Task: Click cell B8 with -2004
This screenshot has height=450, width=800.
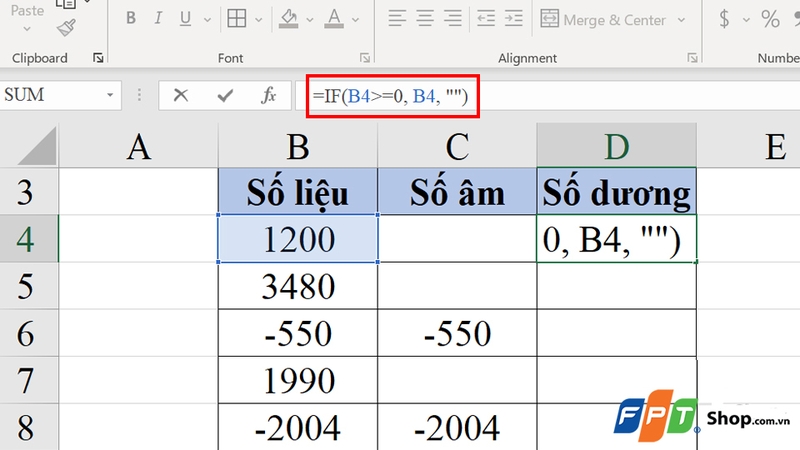Action: pos(298,427)
